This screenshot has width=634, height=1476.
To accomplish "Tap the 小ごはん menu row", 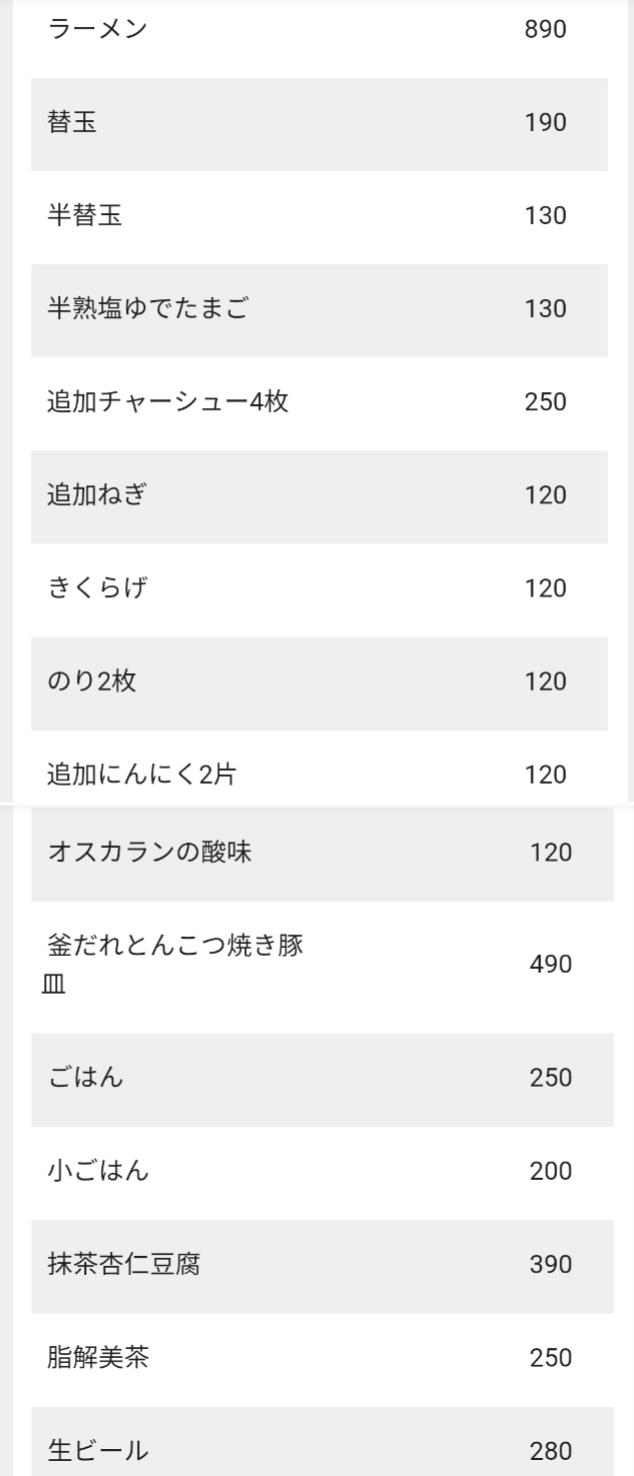I will tap(98, 1171).
